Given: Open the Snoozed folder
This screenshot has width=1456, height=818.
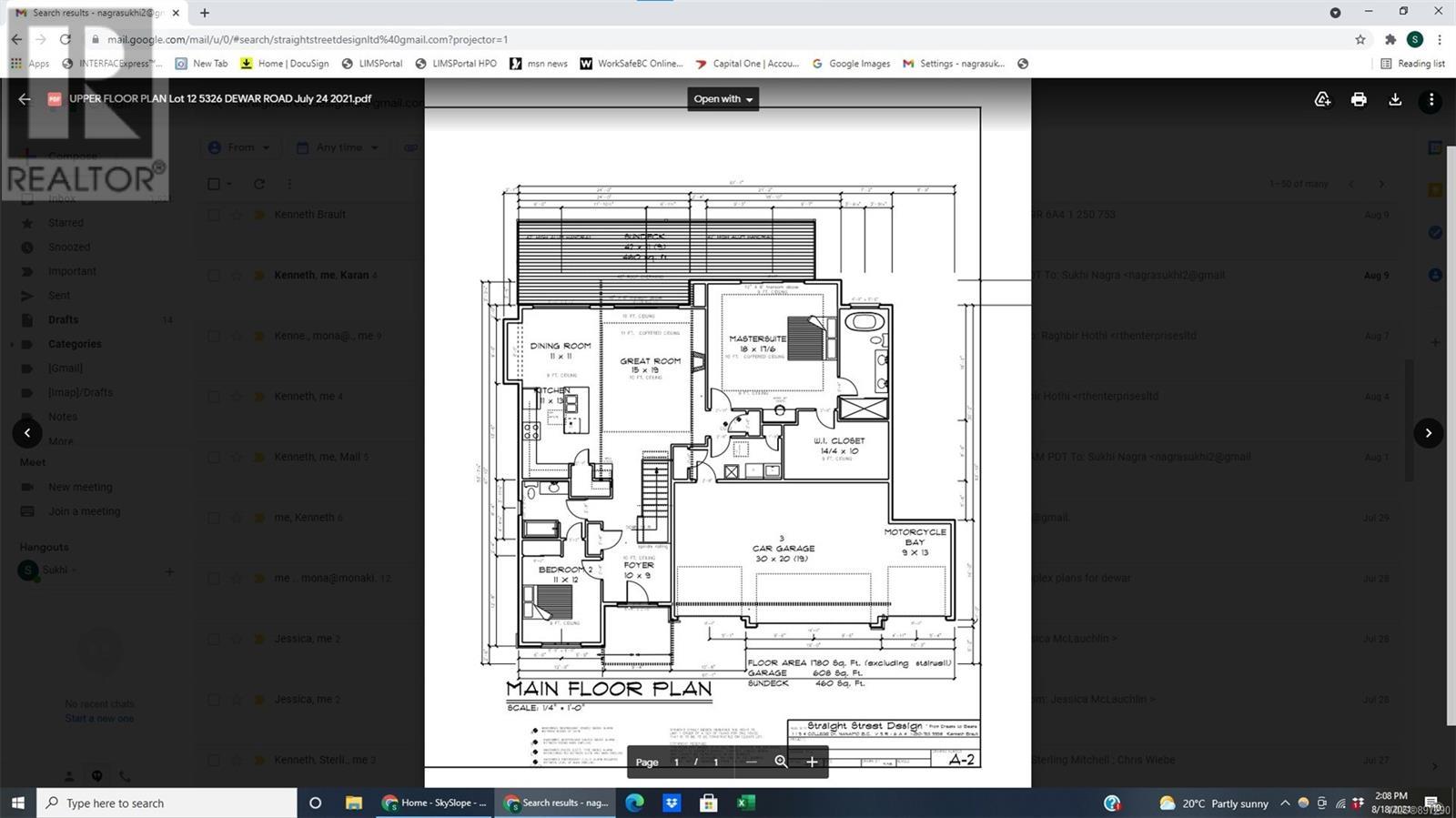Looking at the screenshot, I should click(x=69, y=247).
